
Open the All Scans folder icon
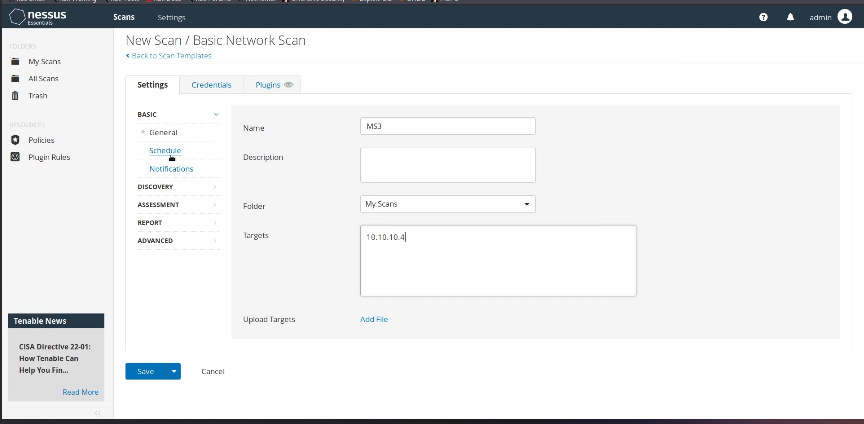pos(15,78)
